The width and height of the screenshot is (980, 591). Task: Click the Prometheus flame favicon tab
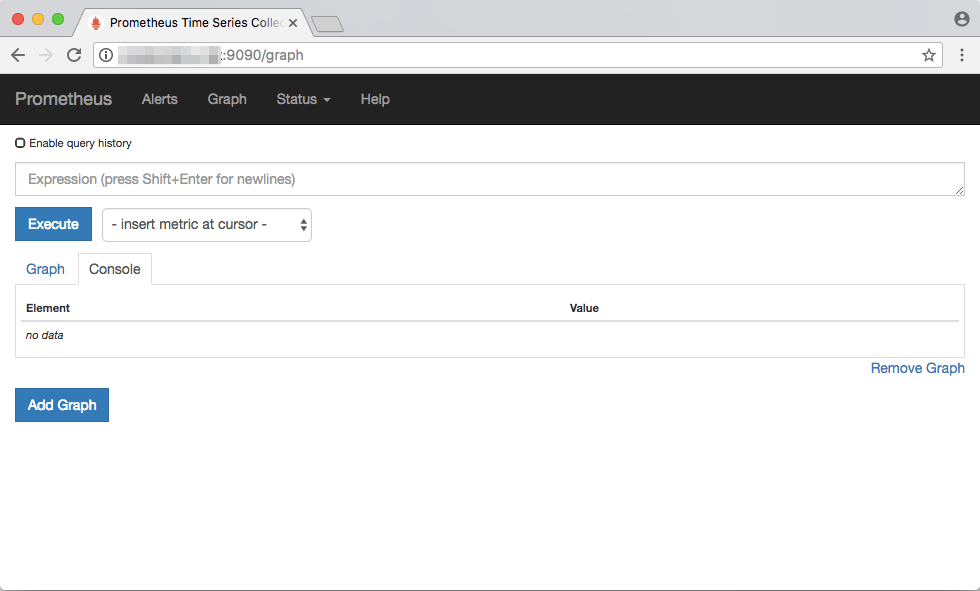96,23
